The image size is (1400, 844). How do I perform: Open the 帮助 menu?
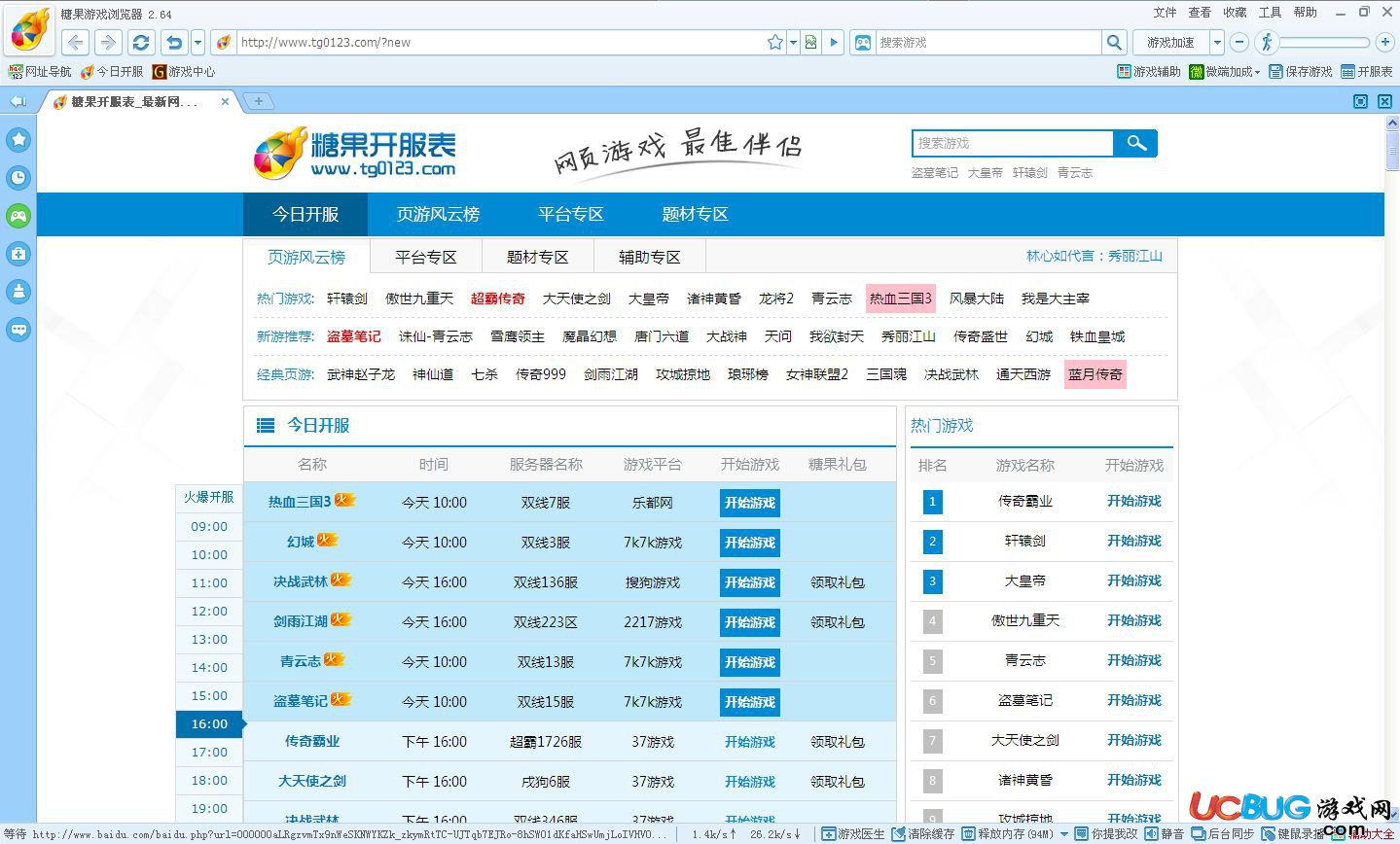pos(1305,13)
